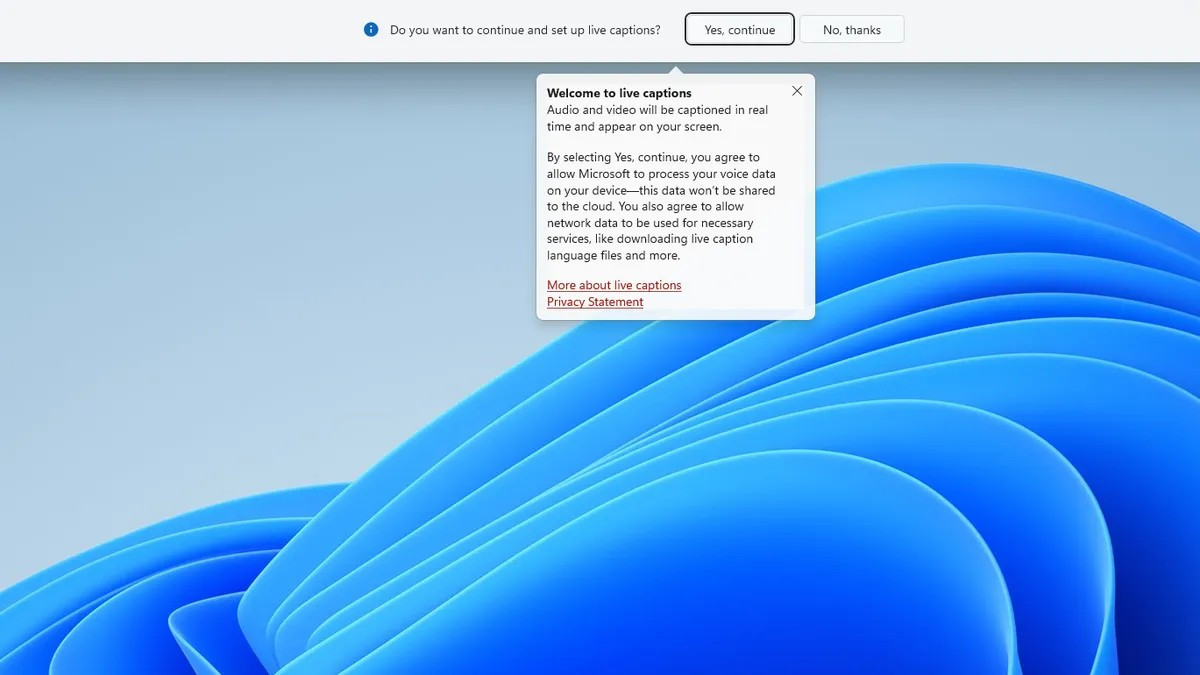Open the More about live captions link
1200x675 pixels.
pos(614,285)
